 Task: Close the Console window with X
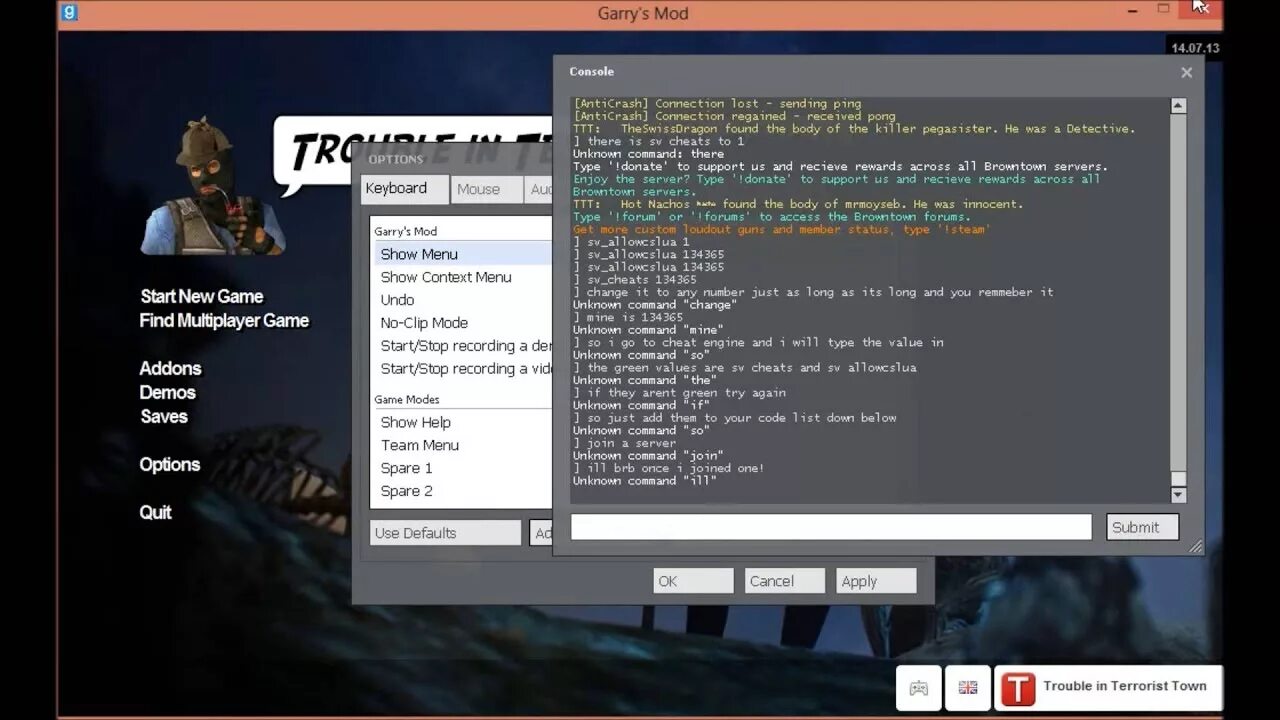[x=1186, y=72]
